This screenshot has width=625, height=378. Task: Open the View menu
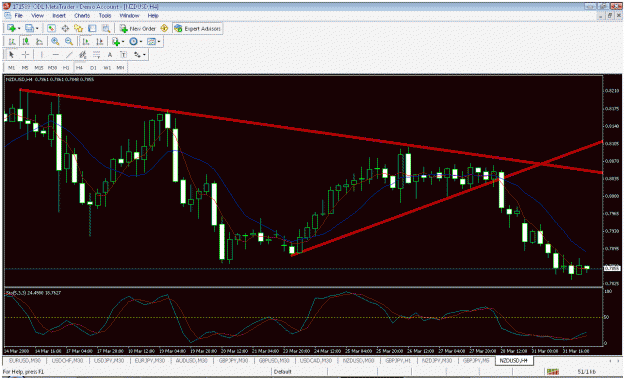37,16
